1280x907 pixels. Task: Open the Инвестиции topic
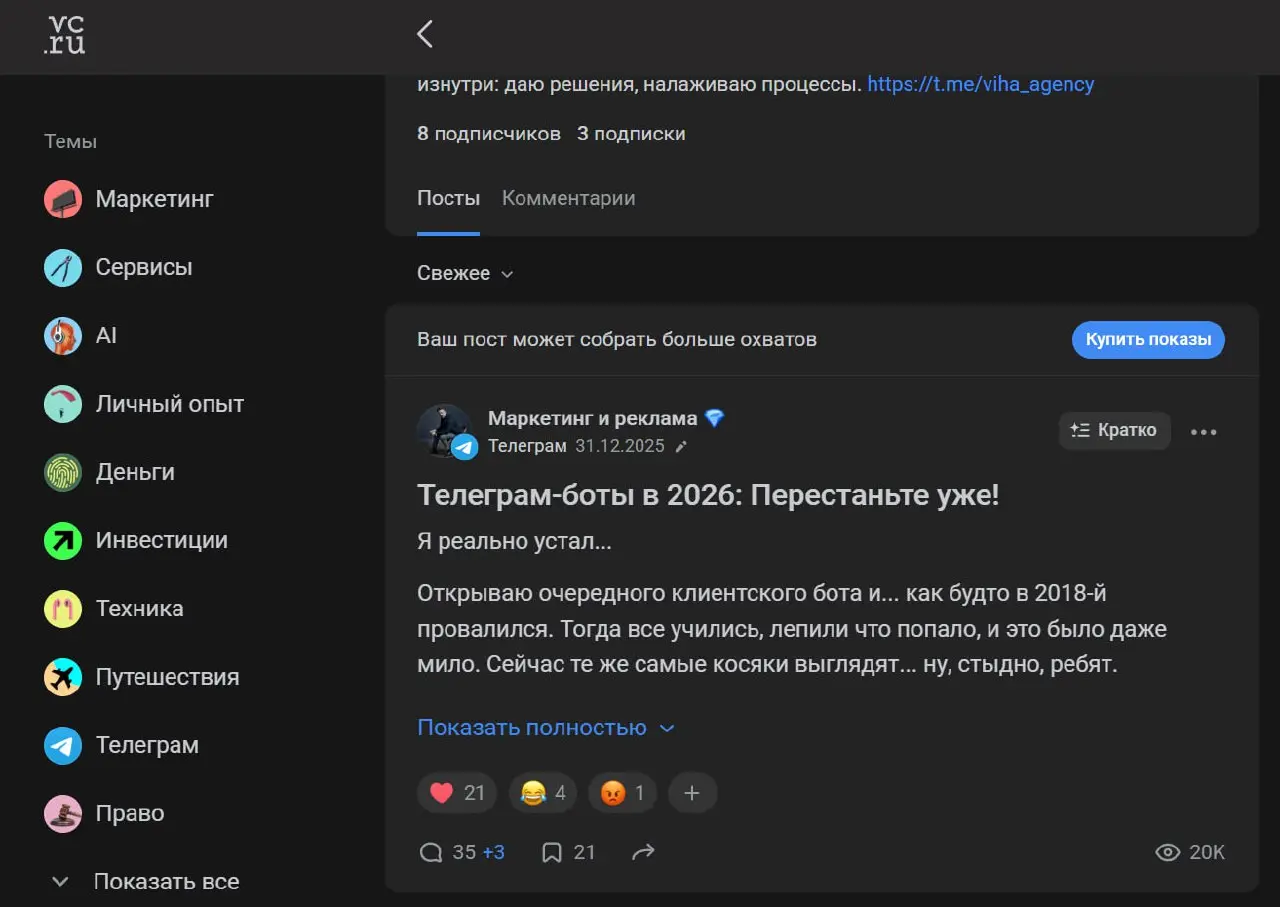point(160,540)
